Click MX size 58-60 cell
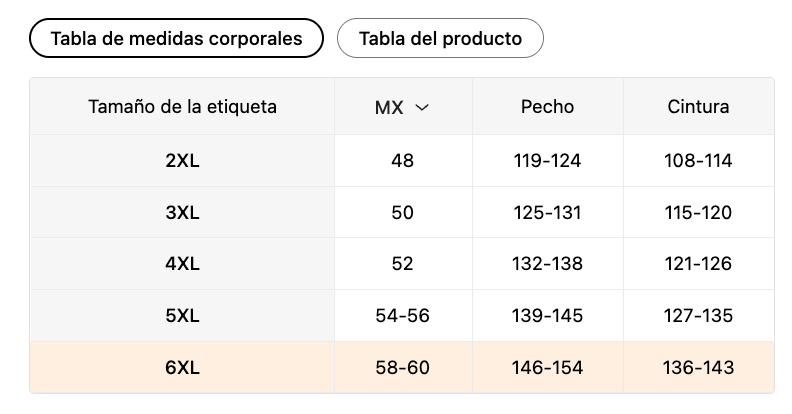 tap(403, 368)
